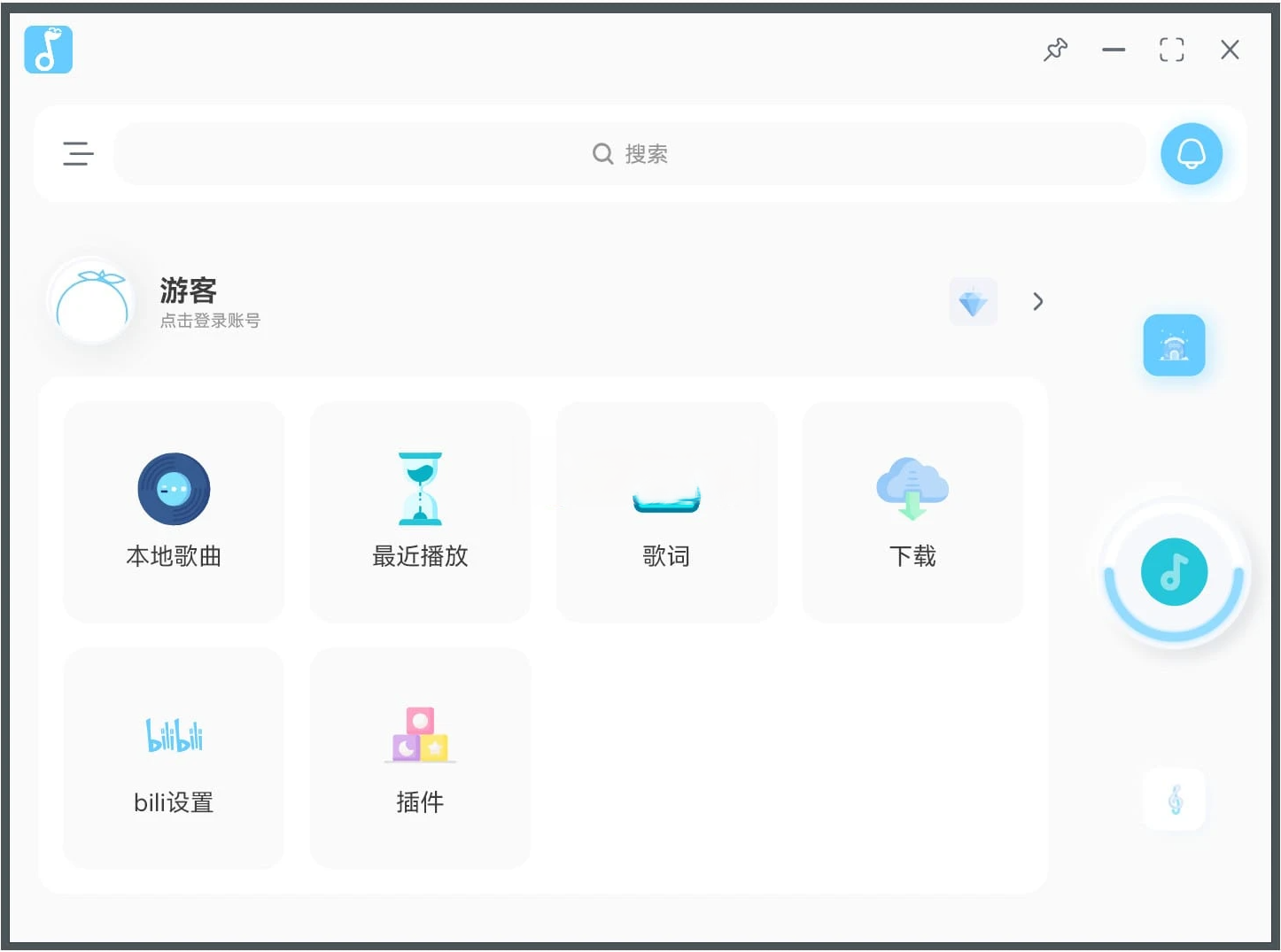Open the 歌词 lyrics tile
This screenshot has width=1281, height=952.
click(666, 512)
